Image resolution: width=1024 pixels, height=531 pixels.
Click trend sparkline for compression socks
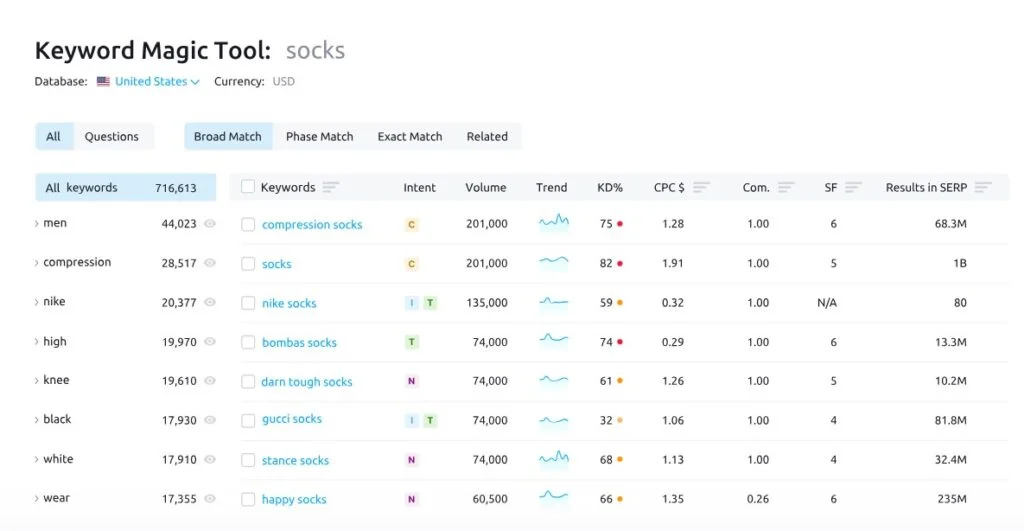tap(554, 222)
